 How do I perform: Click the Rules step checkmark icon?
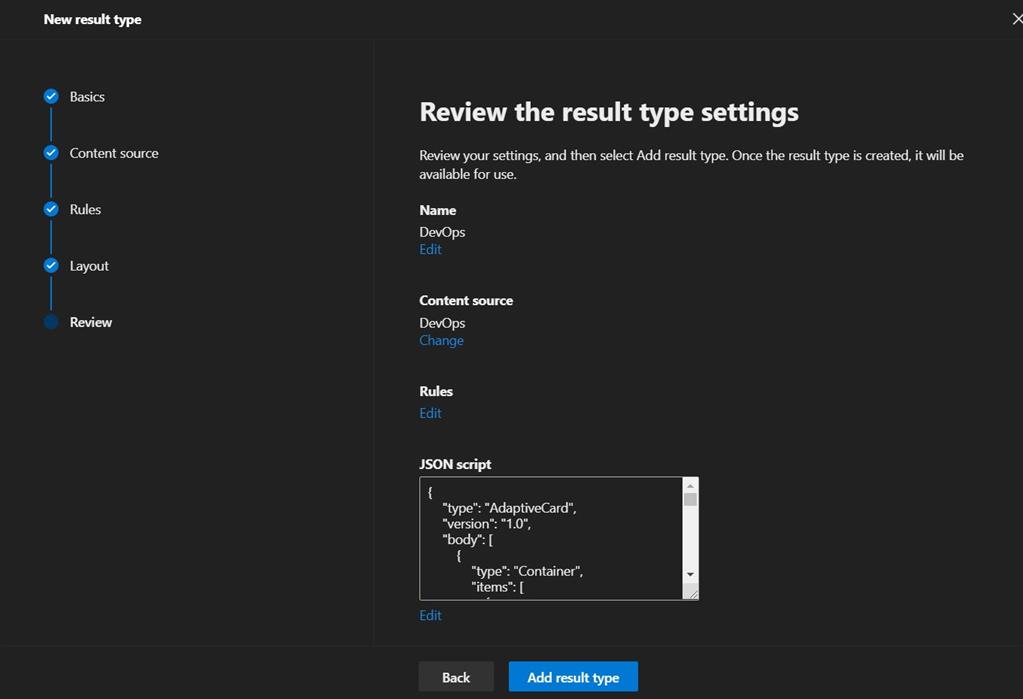point(50,209)
